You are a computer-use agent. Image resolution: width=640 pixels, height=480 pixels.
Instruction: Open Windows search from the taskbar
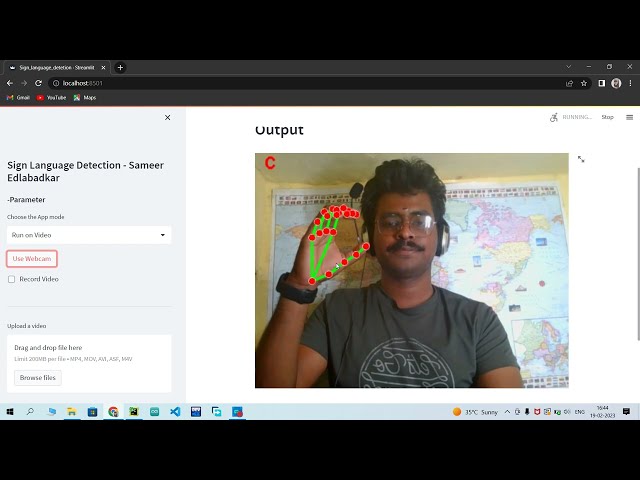(x=30, y=412)
